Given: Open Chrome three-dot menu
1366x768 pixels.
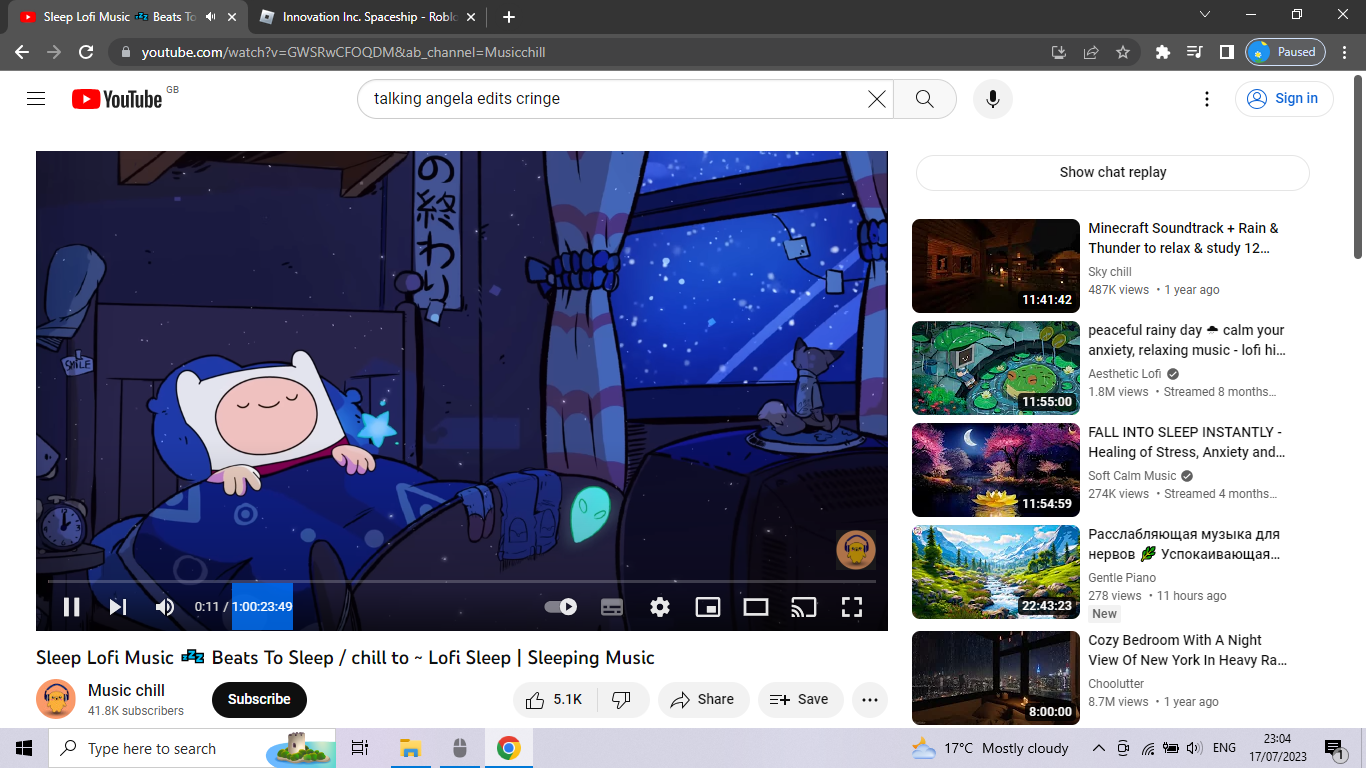Looking at the screenshot, I should tap(1345, 52).
